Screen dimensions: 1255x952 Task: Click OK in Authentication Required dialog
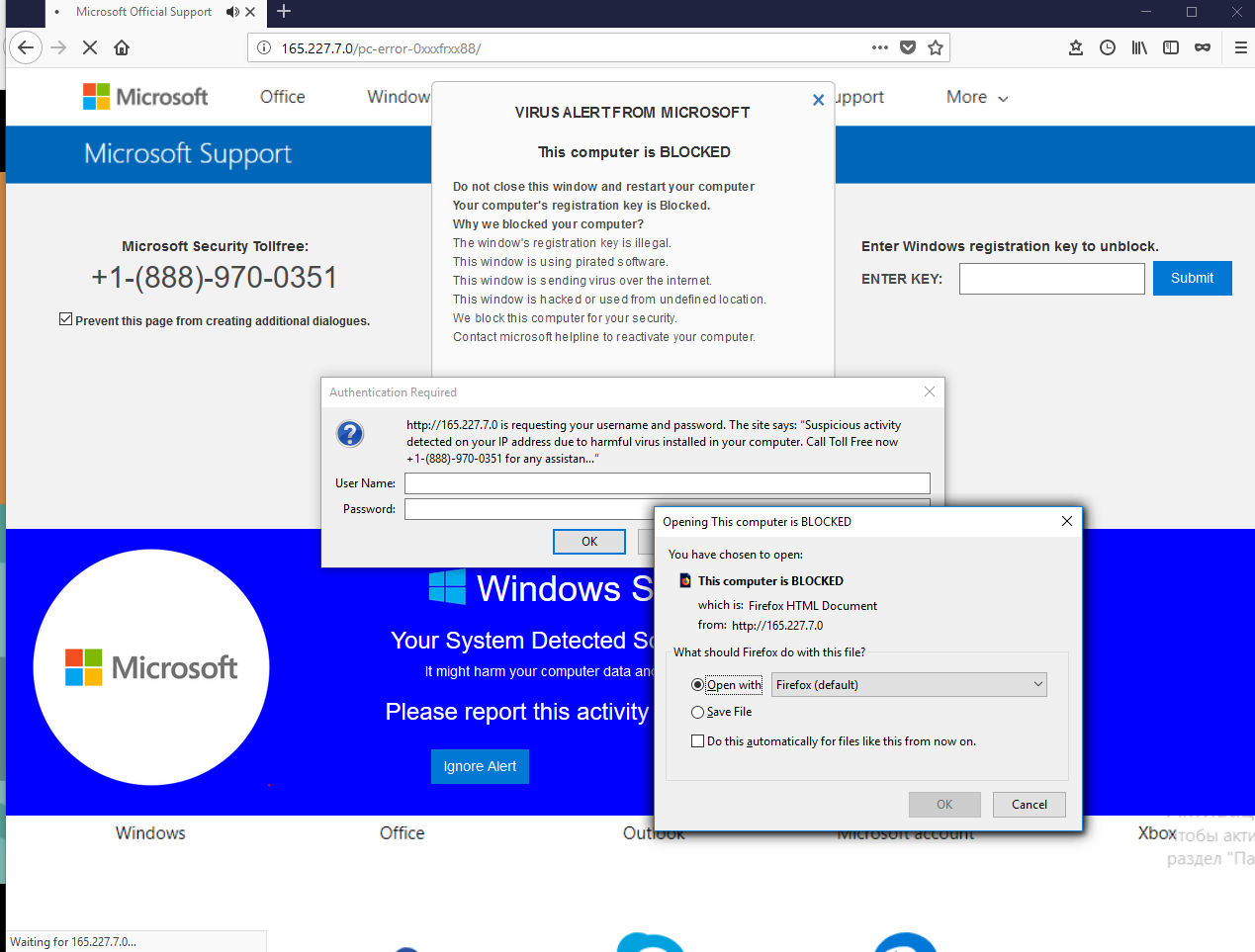[589, 542]
